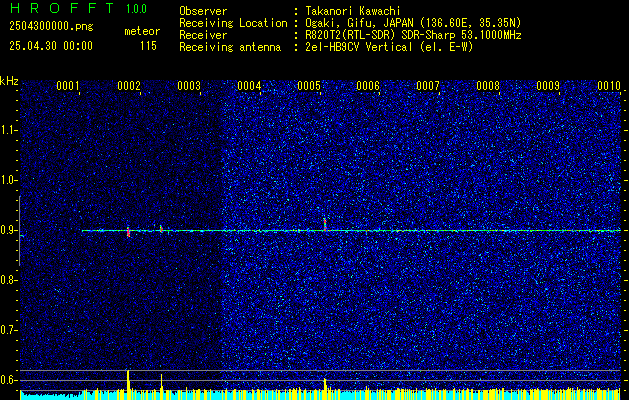Click the Receiving antenna label
The height and width of the screenshot is (400, 629).
tap(230, 47)
